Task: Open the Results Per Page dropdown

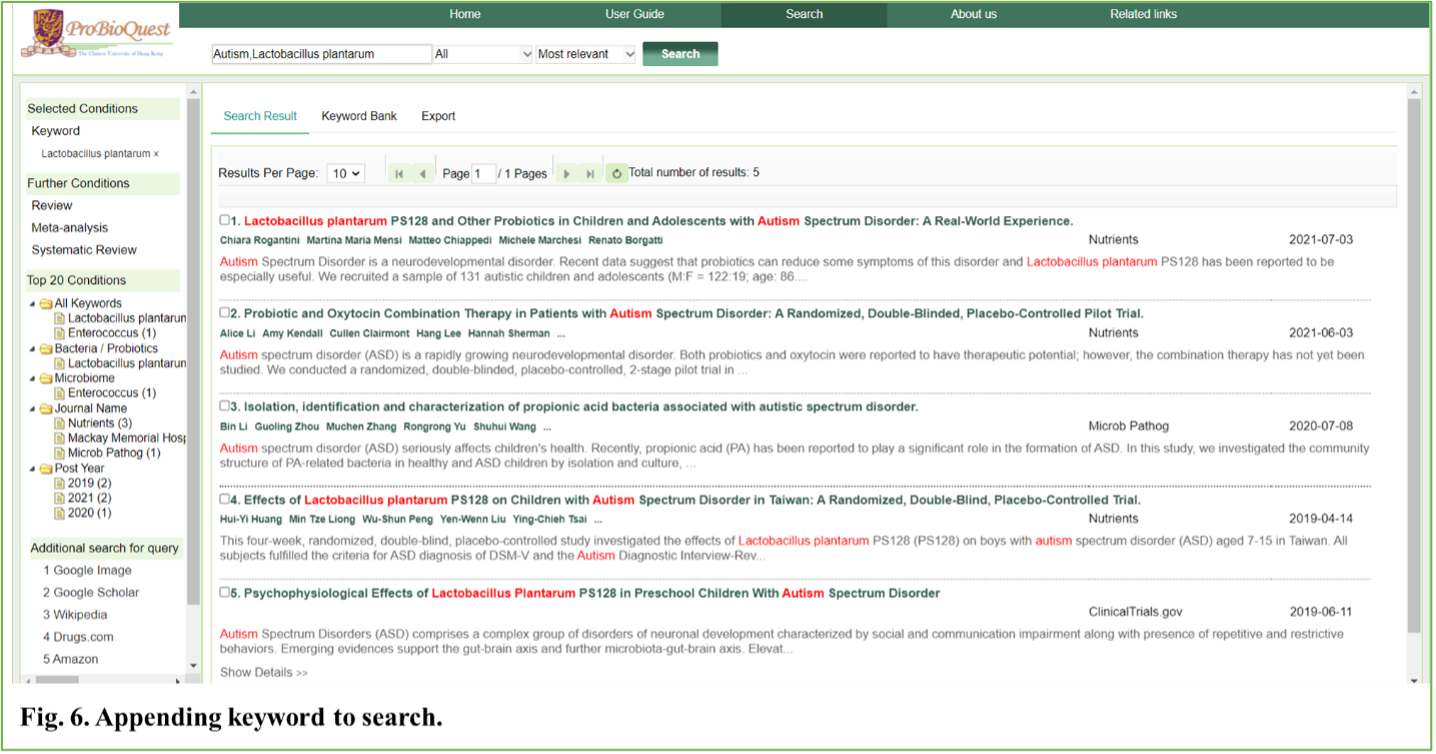Action: (345, 173)
